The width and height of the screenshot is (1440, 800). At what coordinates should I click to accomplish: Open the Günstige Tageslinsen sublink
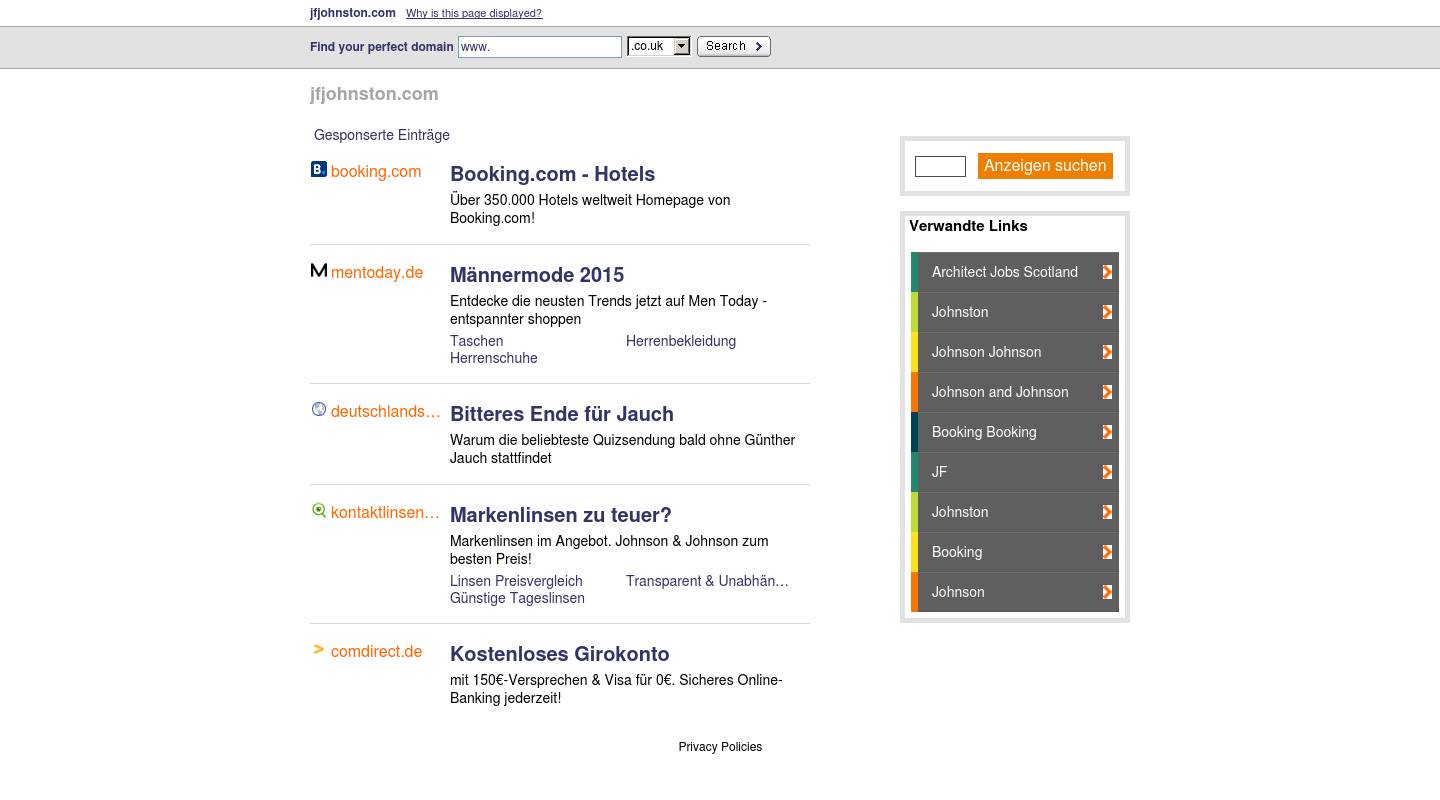coord(517,598)
